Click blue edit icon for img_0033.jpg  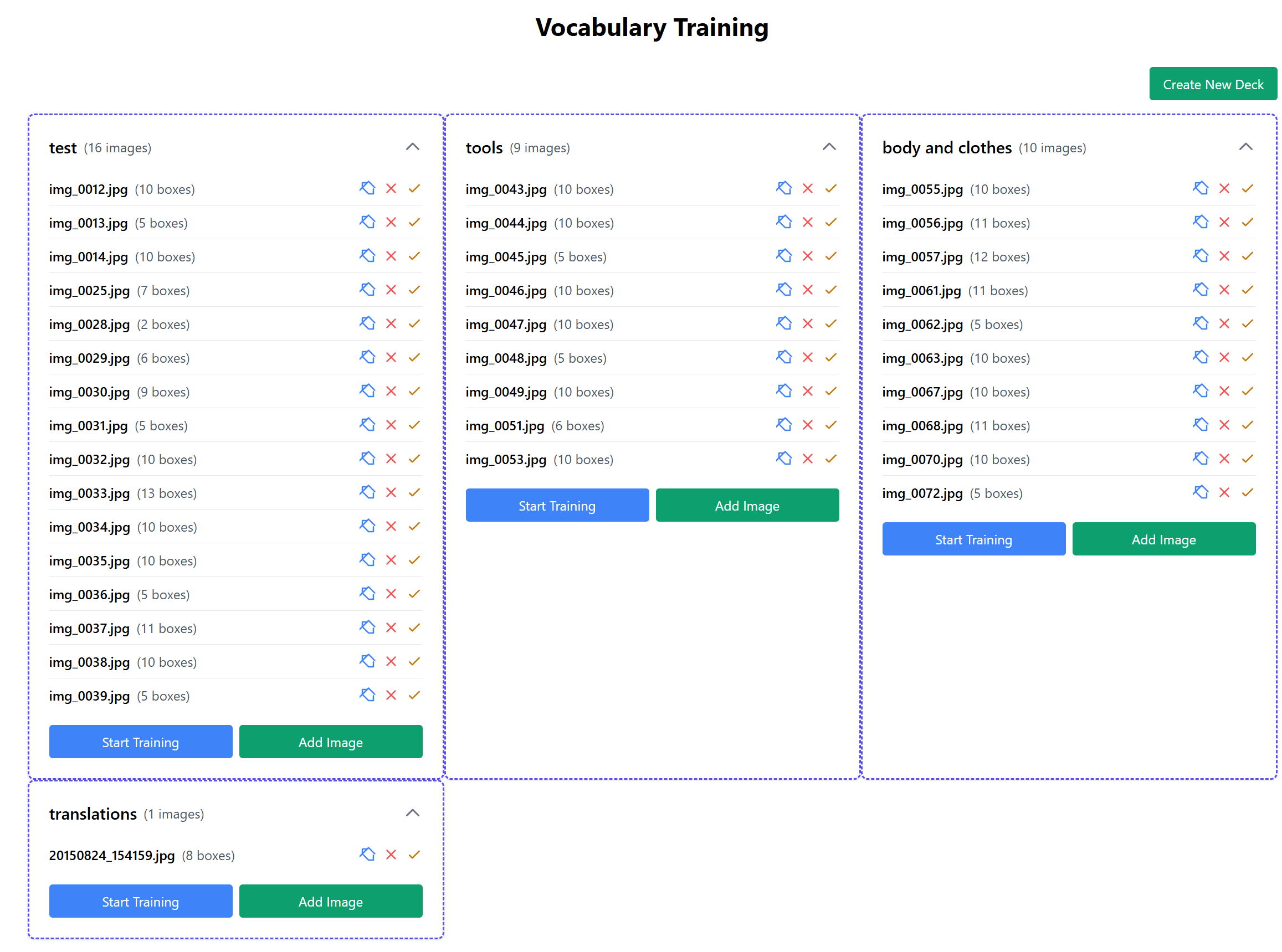367,493
